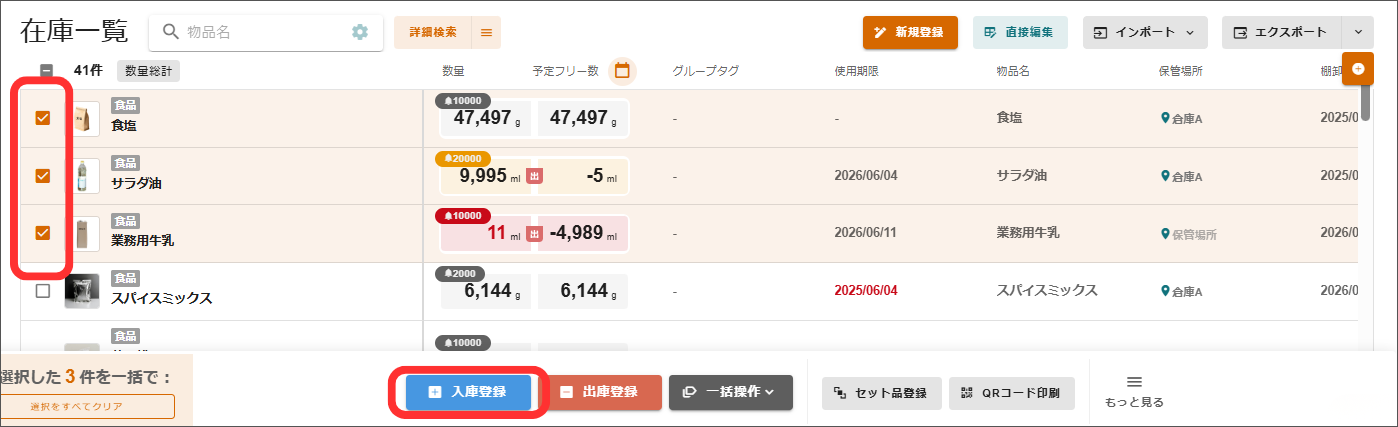Sort by 物品名 column header
1398x427 pixels.
[1013, 71]
